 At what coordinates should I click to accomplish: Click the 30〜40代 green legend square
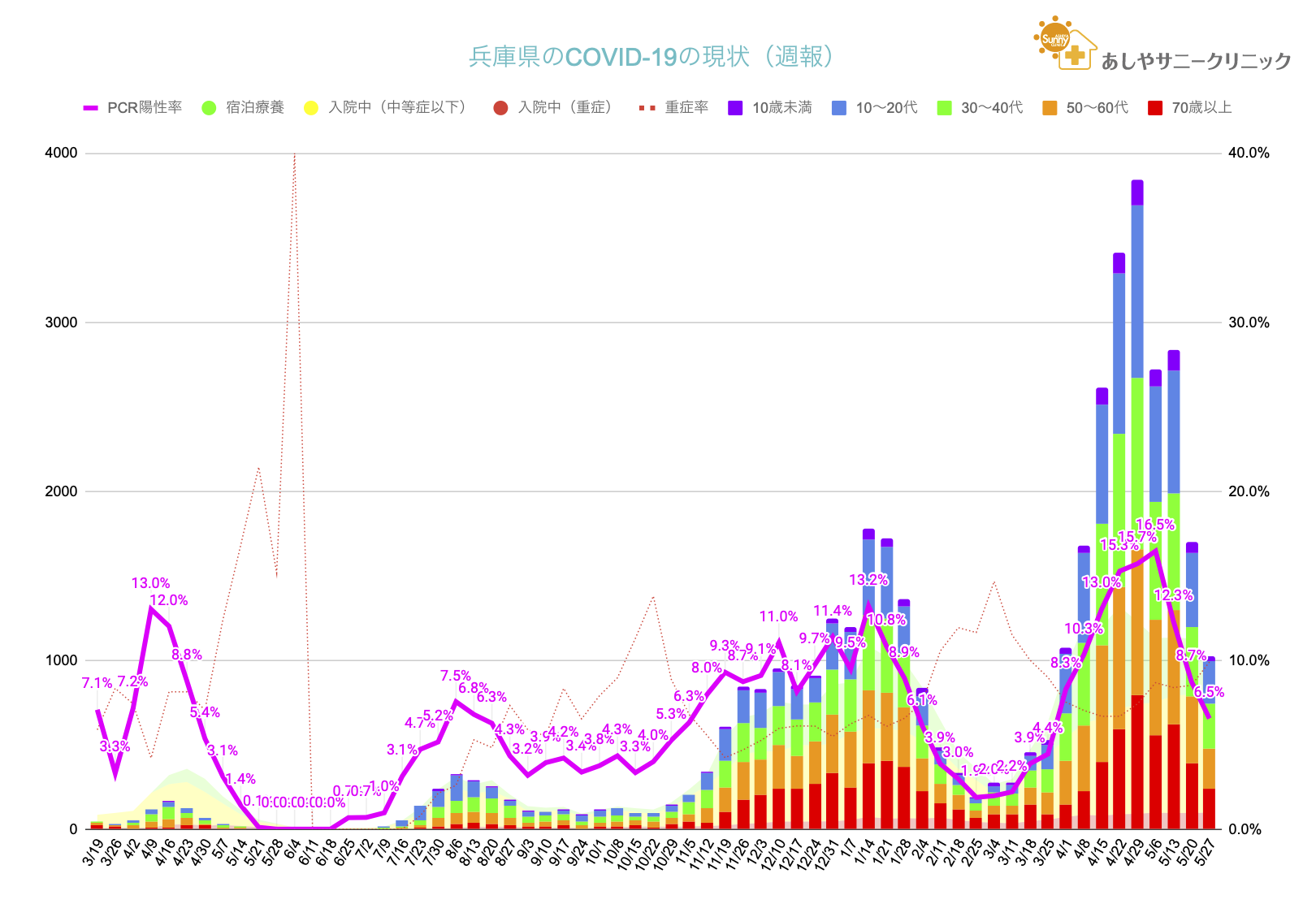point(944,108)
